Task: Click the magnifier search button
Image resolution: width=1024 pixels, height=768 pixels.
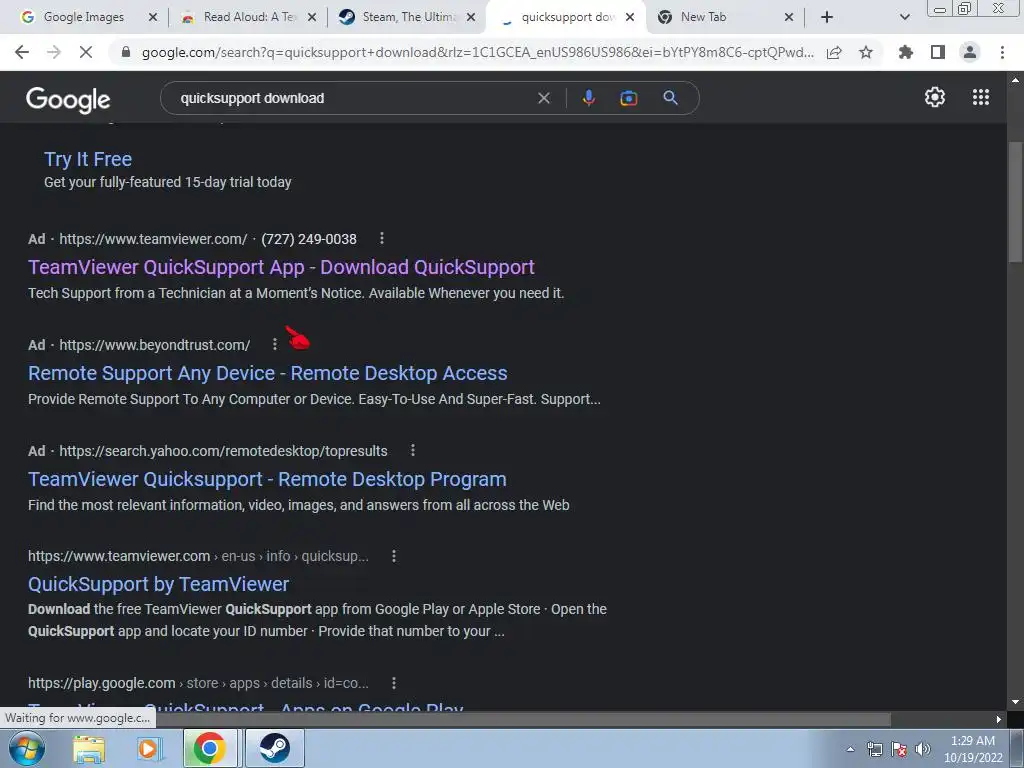Action: 671,98
